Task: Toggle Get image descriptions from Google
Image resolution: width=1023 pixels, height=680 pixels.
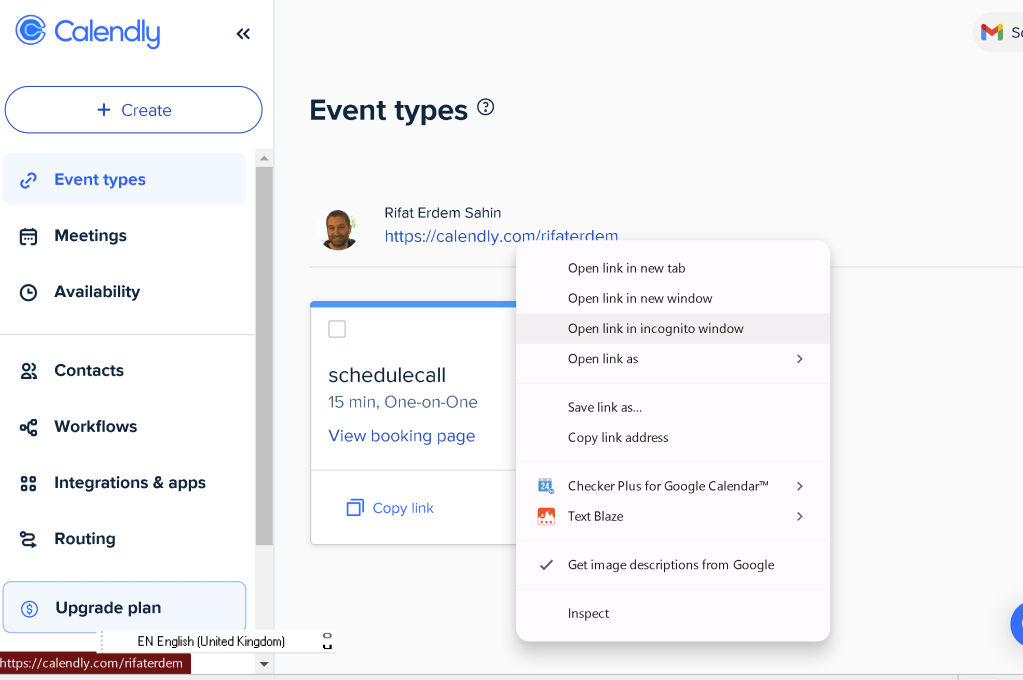Action: [x=673, y=564]
